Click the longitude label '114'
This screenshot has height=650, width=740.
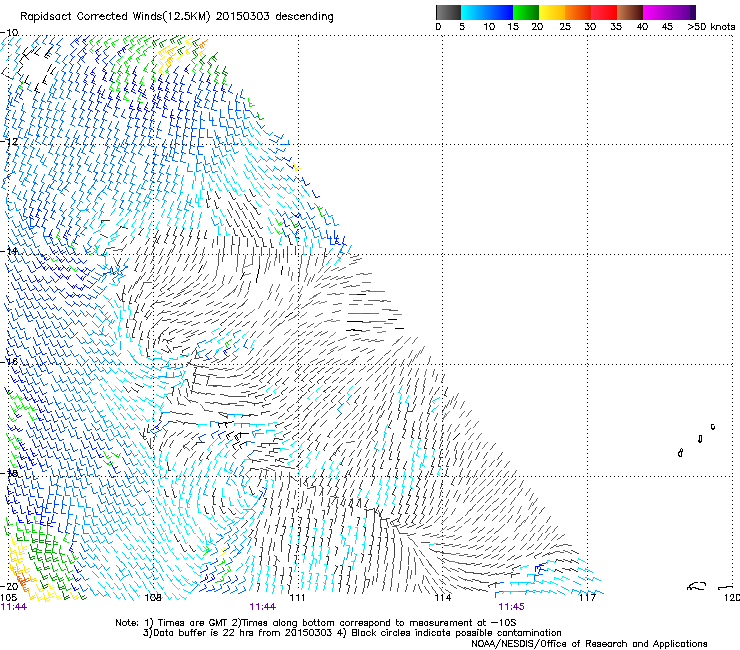coord(443,598)
